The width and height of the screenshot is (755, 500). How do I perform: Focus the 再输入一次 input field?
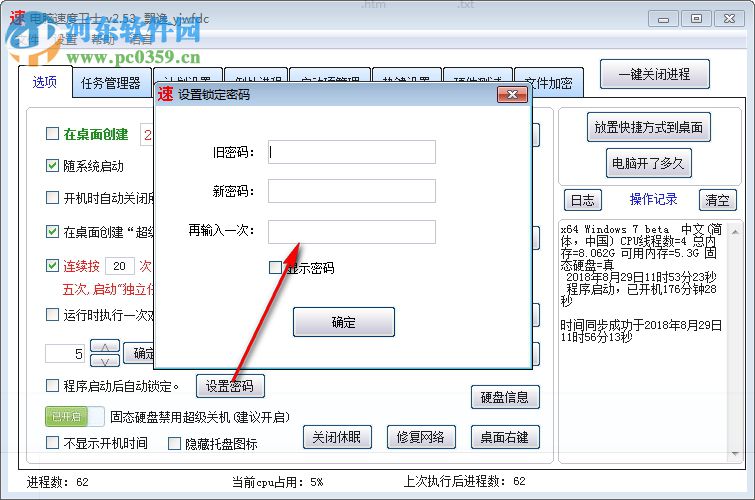[352, 232]
